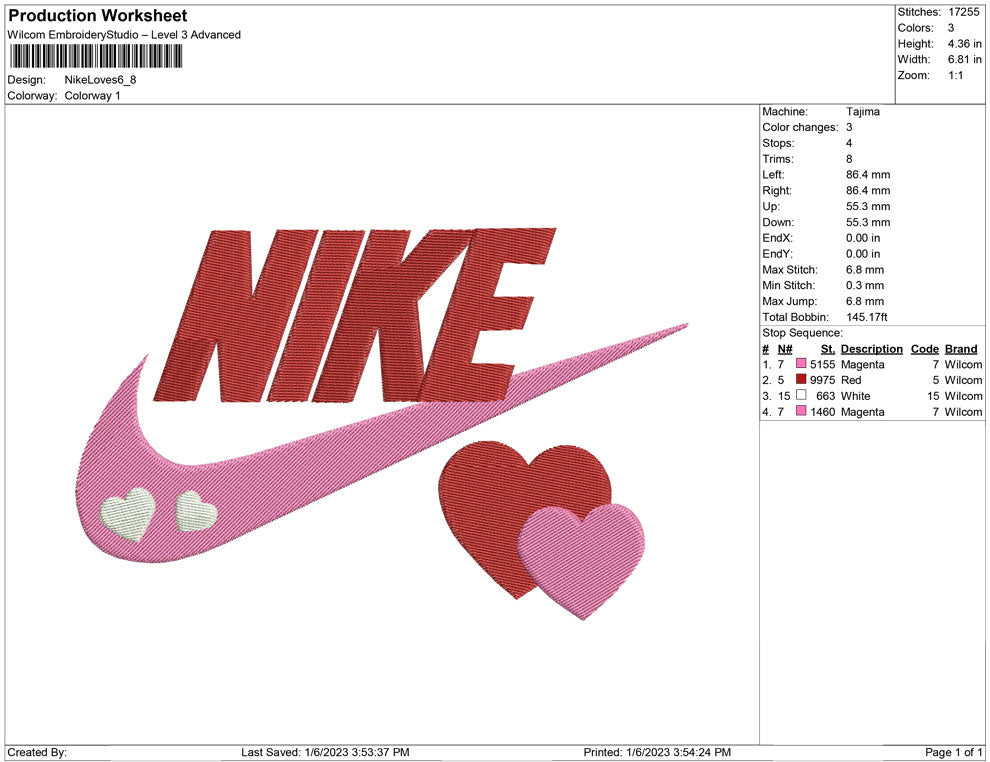990x762 pixels.
Task: Click the Stitches count 17255
Action: pyautogui.click(x=963, y=12)
